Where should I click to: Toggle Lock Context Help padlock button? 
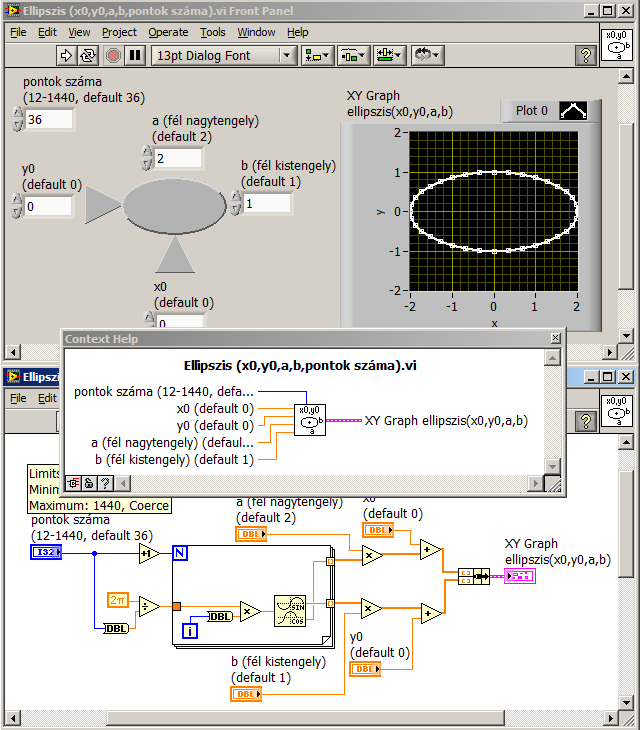[x=89, y=483]
